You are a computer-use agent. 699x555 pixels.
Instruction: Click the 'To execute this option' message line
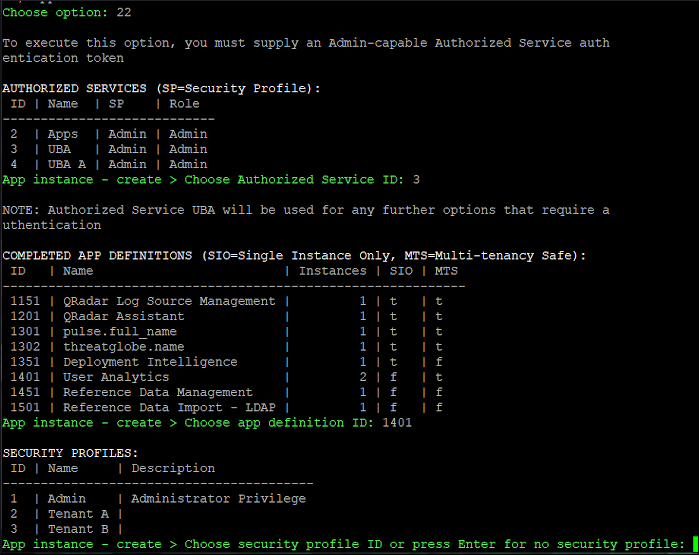(306, 43)
